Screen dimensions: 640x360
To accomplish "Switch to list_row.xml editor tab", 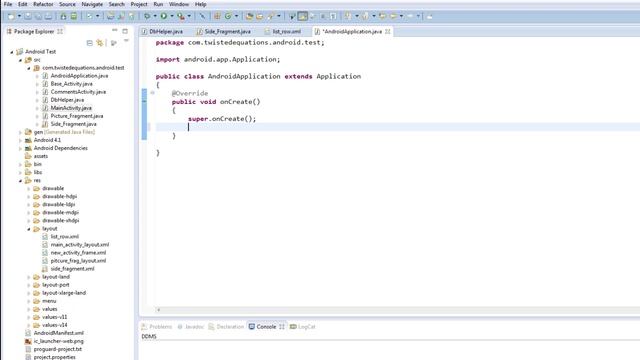I will pos(282,31).
